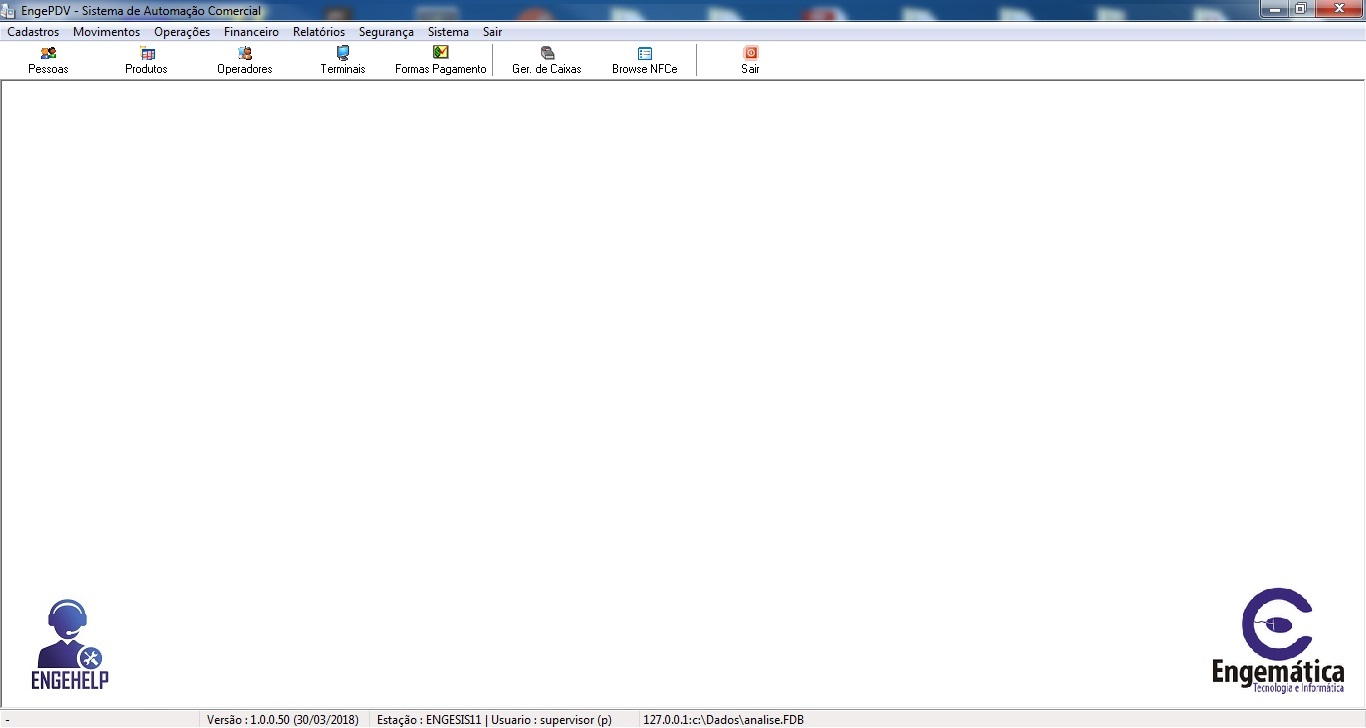Viewport: 1366px width, 728px height.
Task: Open the Produtos toolbar icon
Action: pyautogui.click(x=146, y=60)
